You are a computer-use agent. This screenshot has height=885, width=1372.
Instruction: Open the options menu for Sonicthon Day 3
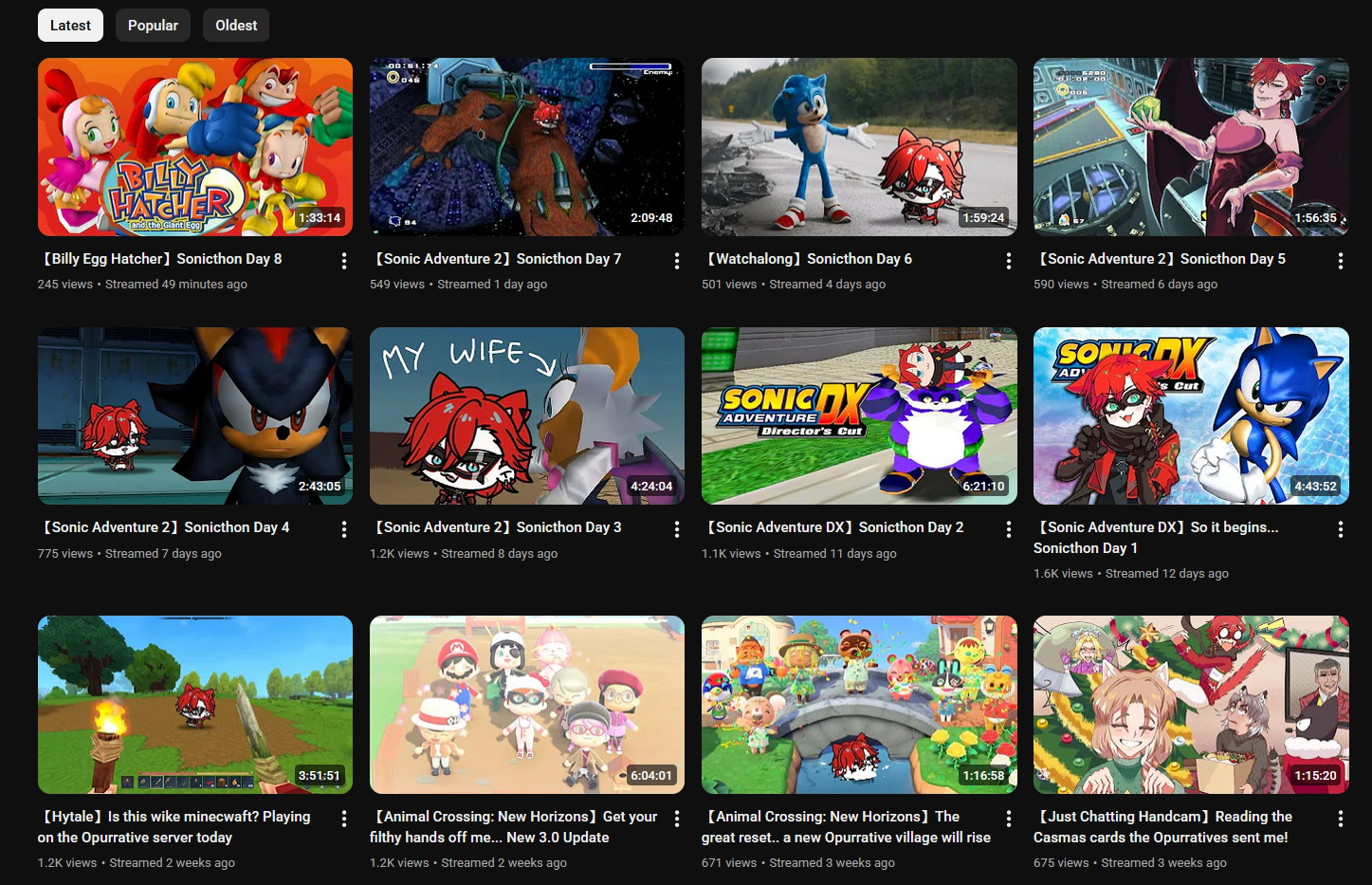pyautogui.click(x=676, y=529)
